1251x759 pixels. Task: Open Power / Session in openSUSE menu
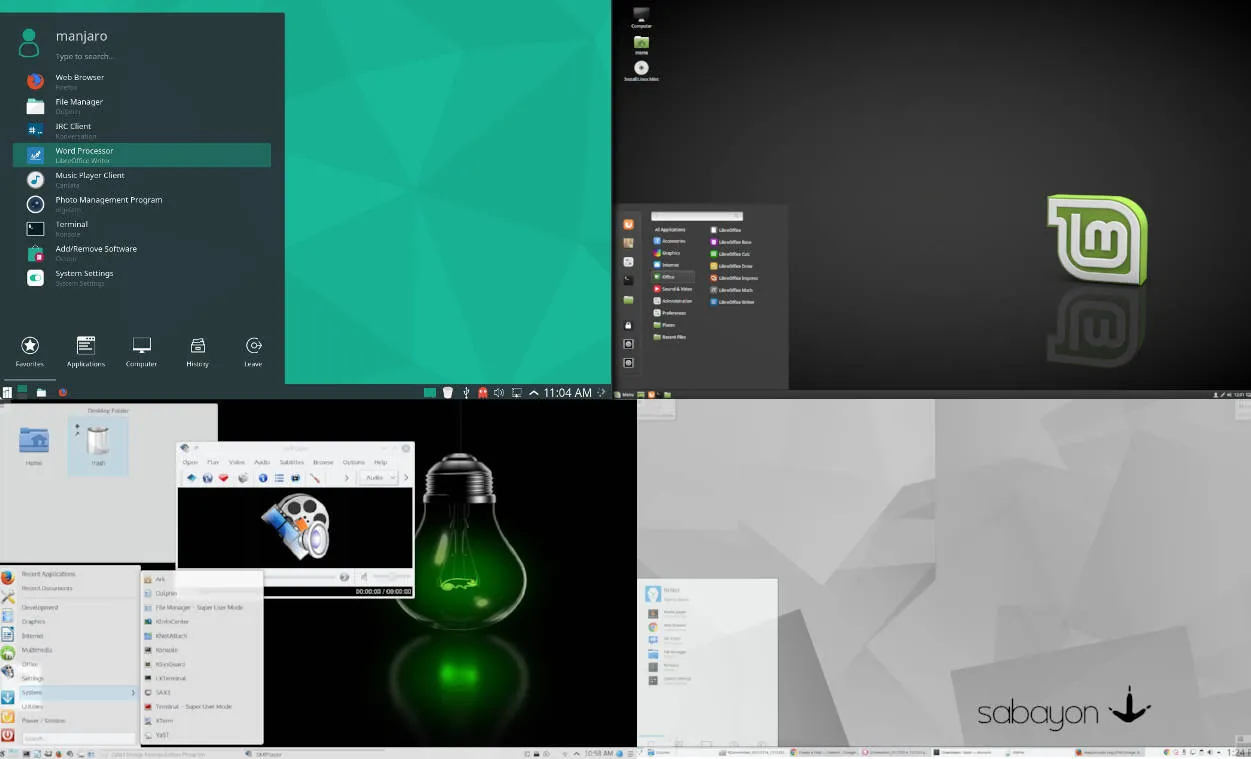pyautogui.click(x=44, y=720)
